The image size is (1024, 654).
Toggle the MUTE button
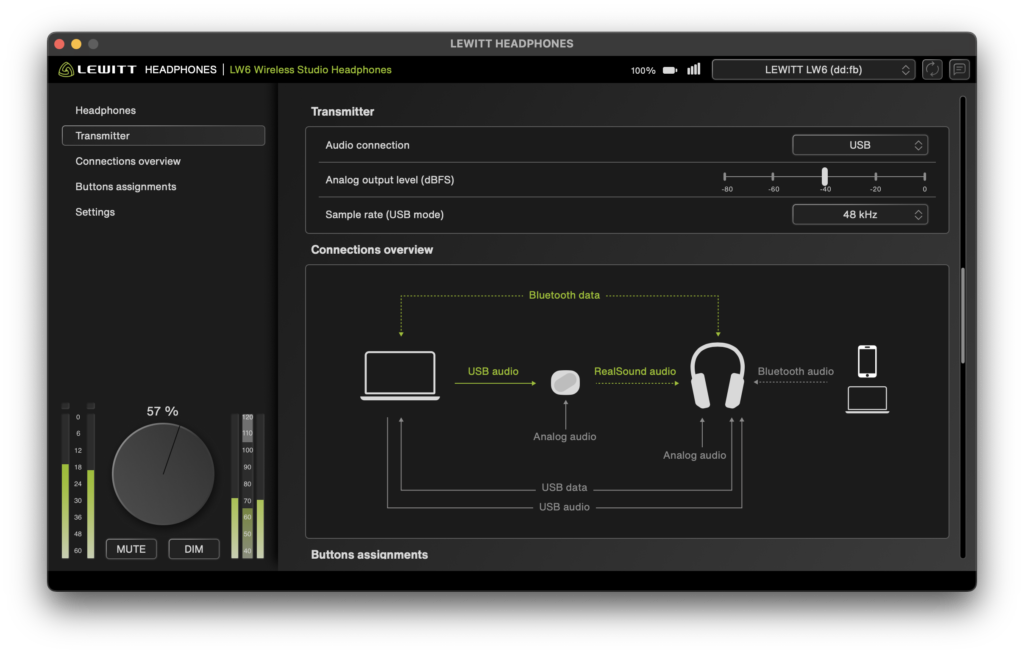pos(131,549)
